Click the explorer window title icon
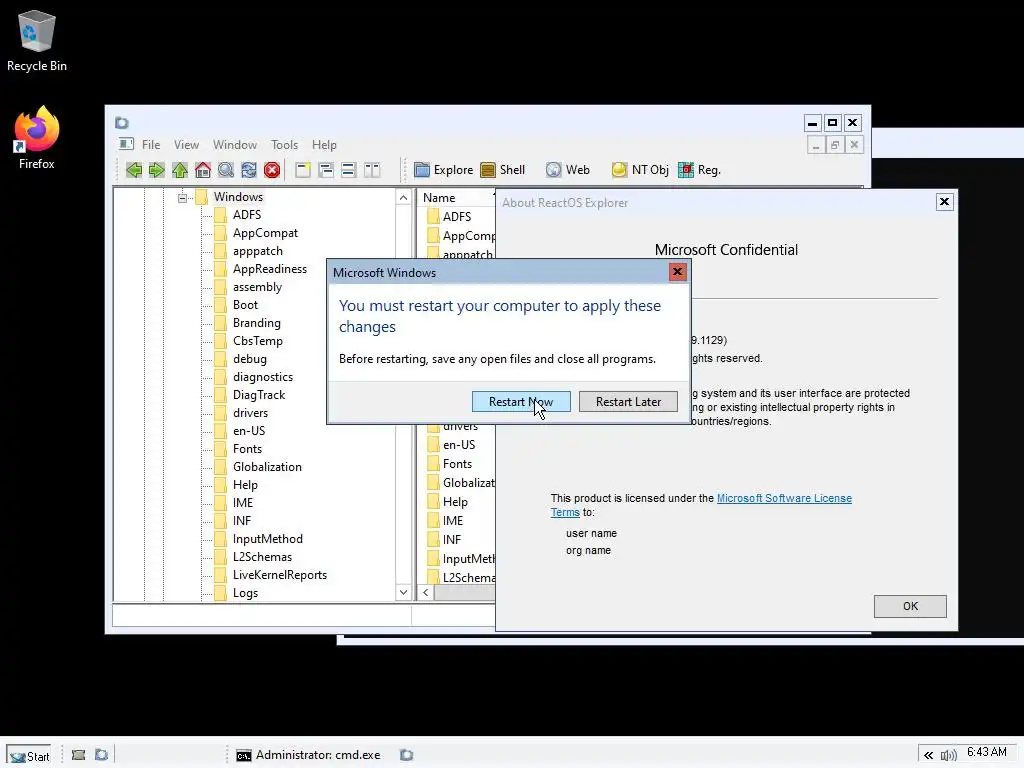The height and width of the screenshot is (768, 1024). (x=122, y=123)
